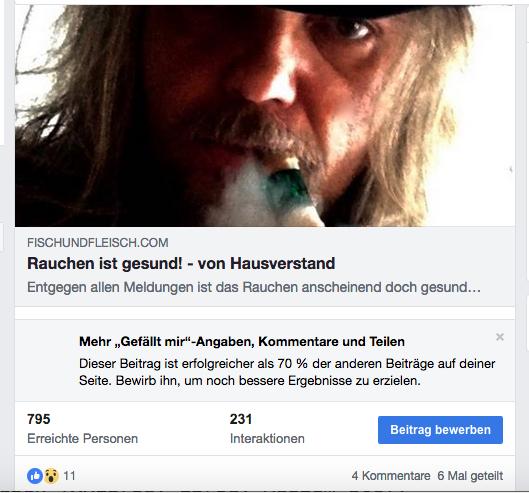The width and height of the screenshot is (529, 493).
Task: Click the Interaktionen label
Action: [x=267, y=439]
